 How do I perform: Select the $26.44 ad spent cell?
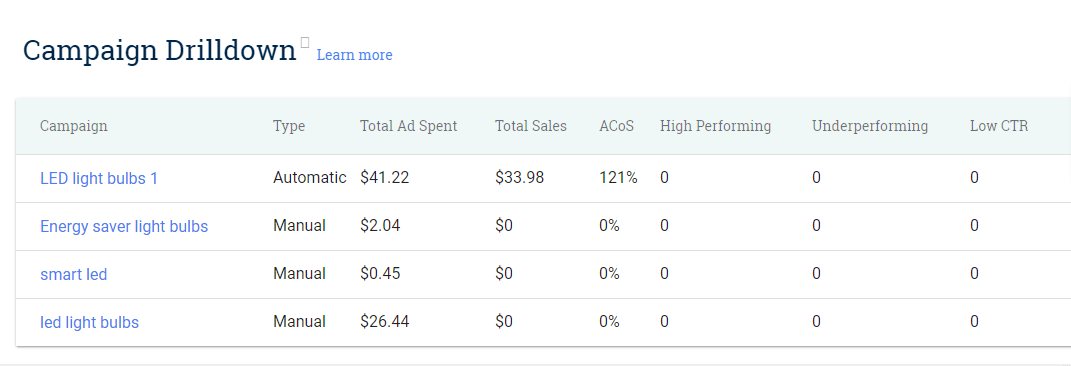tap(385, 322)
